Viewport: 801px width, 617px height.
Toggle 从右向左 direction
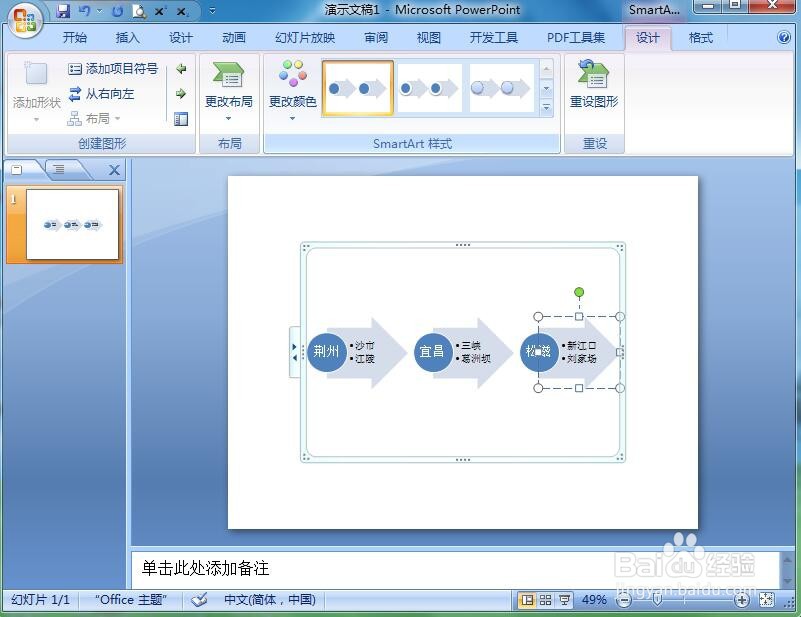[101, 93]
